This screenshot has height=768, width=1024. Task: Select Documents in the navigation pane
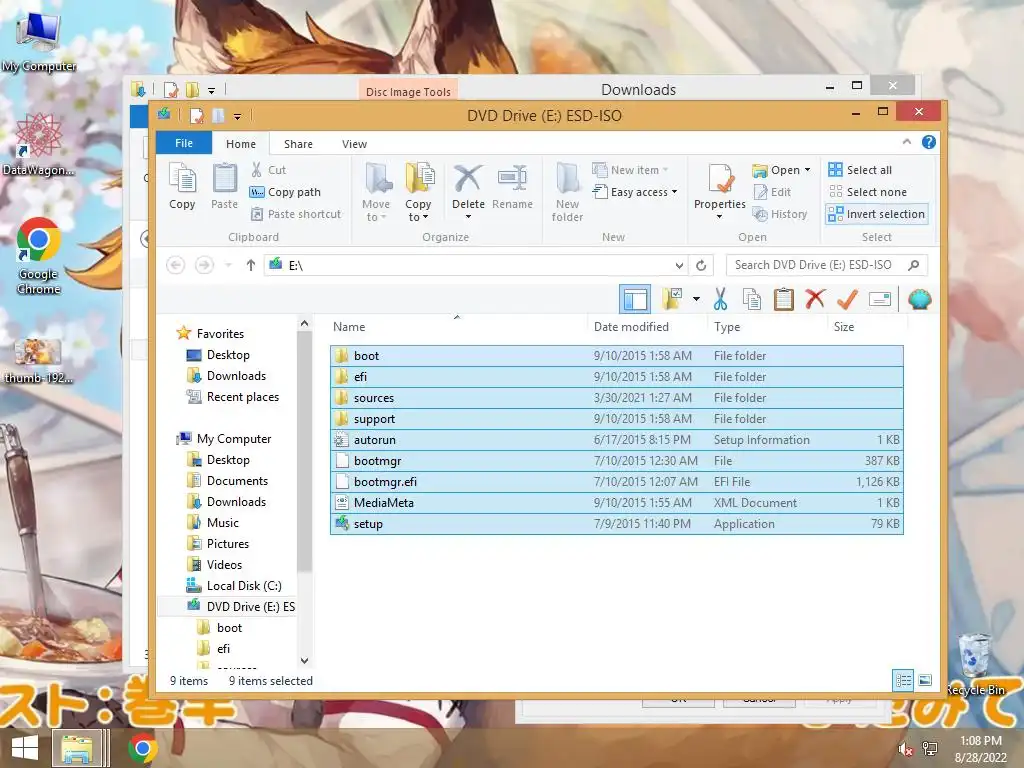tap(227, 481)
